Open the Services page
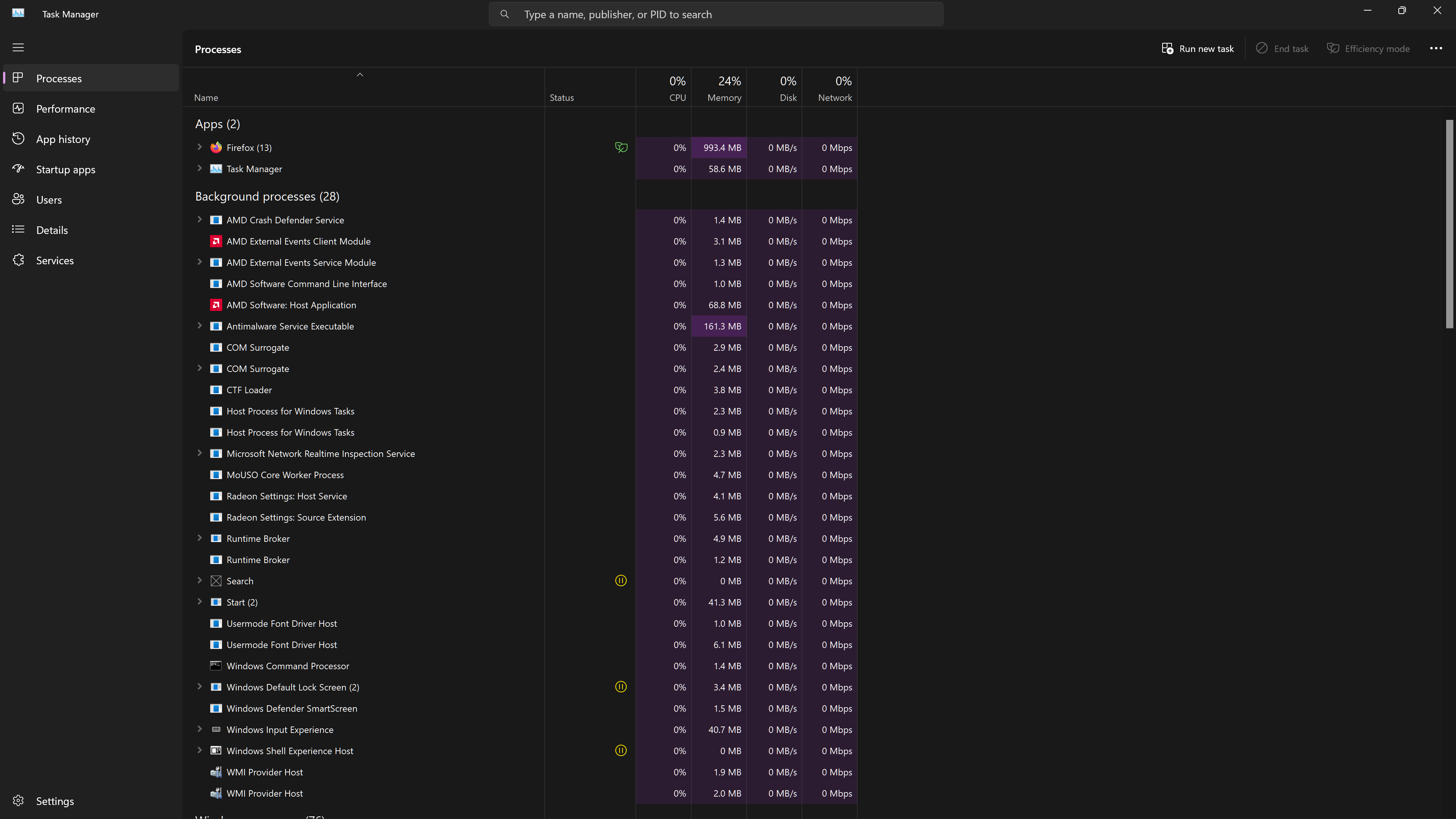 pos(91,260)
